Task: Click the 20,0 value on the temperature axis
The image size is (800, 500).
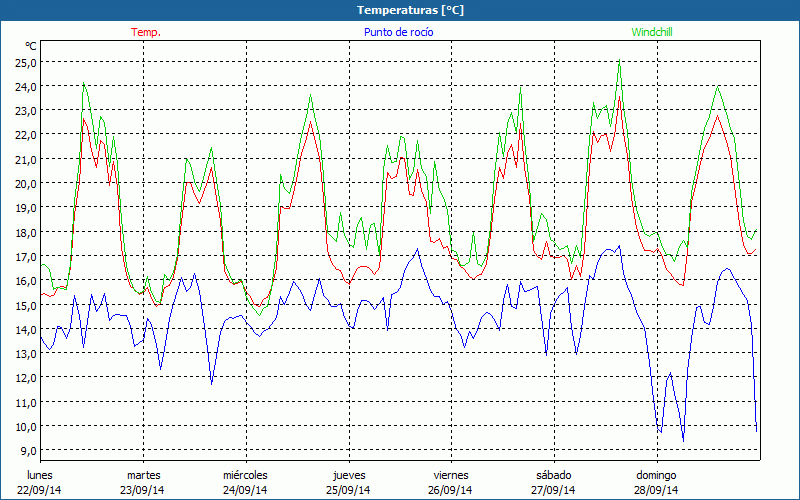Action: pyautogui.click(x=25, y=183)
